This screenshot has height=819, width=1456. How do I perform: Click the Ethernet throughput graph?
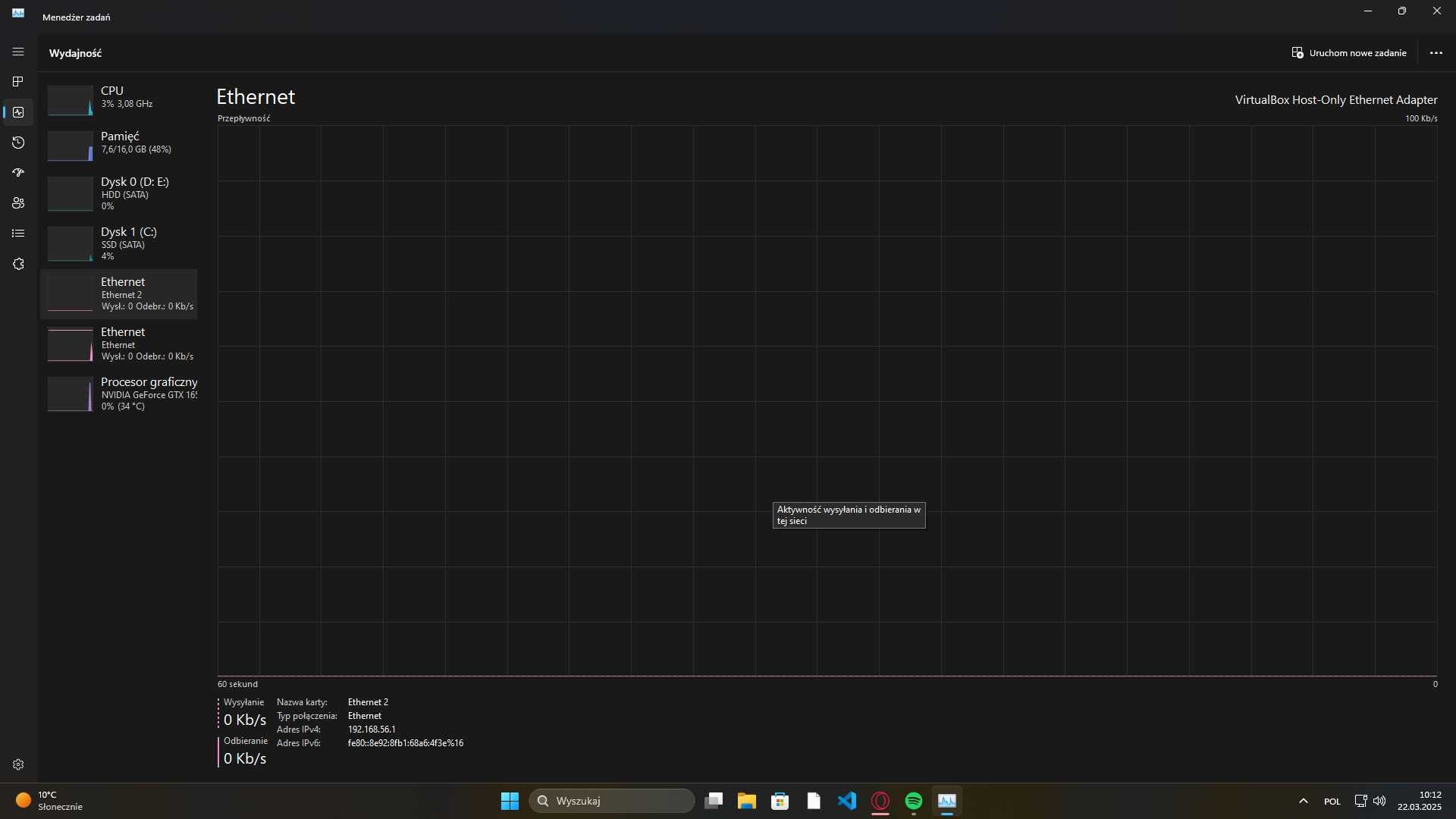827,401
